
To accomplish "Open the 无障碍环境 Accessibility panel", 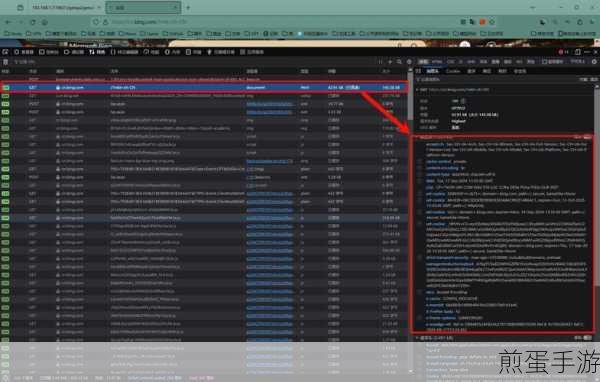I will 221,52.
